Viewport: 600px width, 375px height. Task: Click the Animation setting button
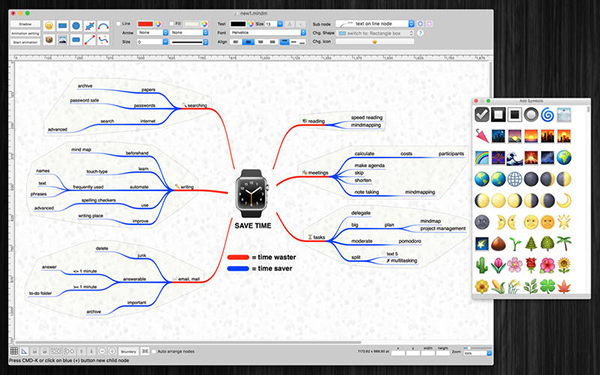(x=25, y=33)
